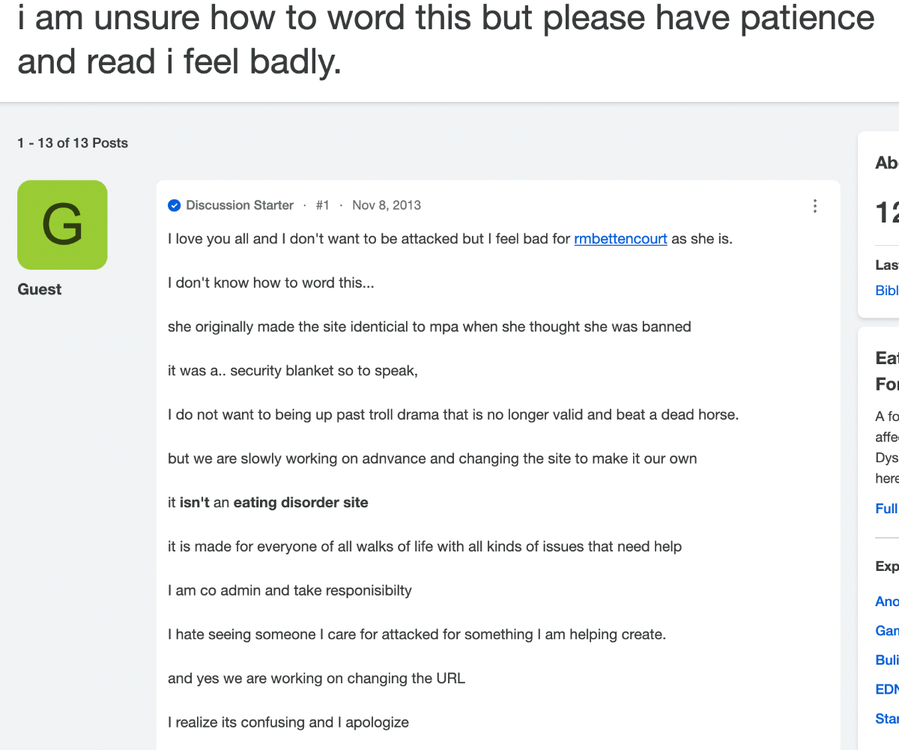
Task: Open the 'Gan' explore forum link
Action: click(887, 630)
